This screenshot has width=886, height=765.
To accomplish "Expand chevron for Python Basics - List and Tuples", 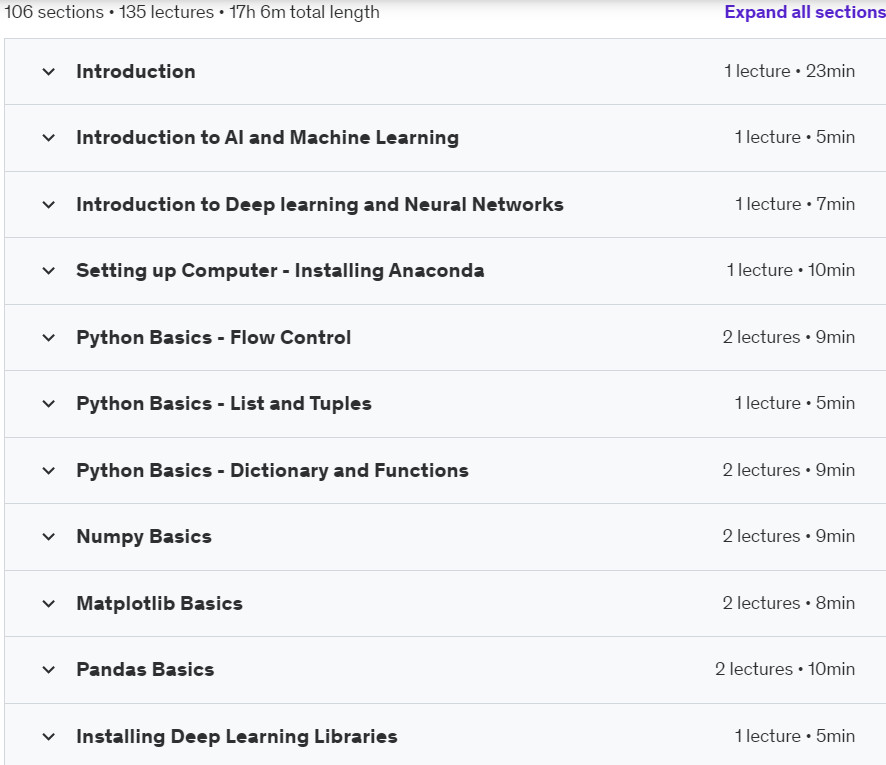I will click(x=49, y=404).
